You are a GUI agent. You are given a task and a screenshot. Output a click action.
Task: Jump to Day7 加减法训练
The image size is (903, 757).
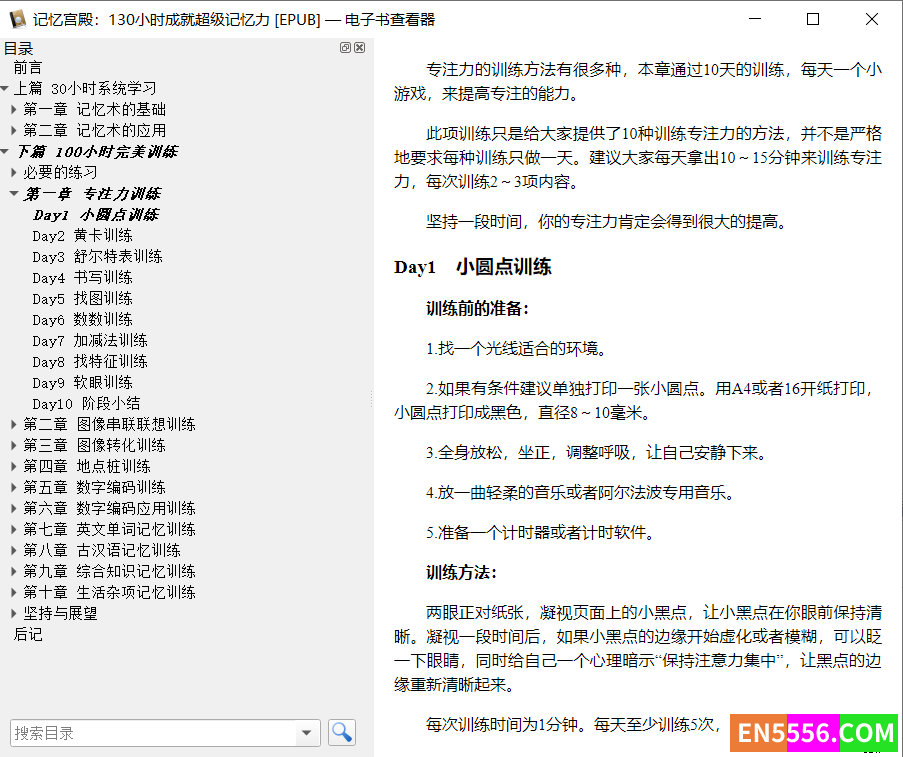(x=90, y=340)
